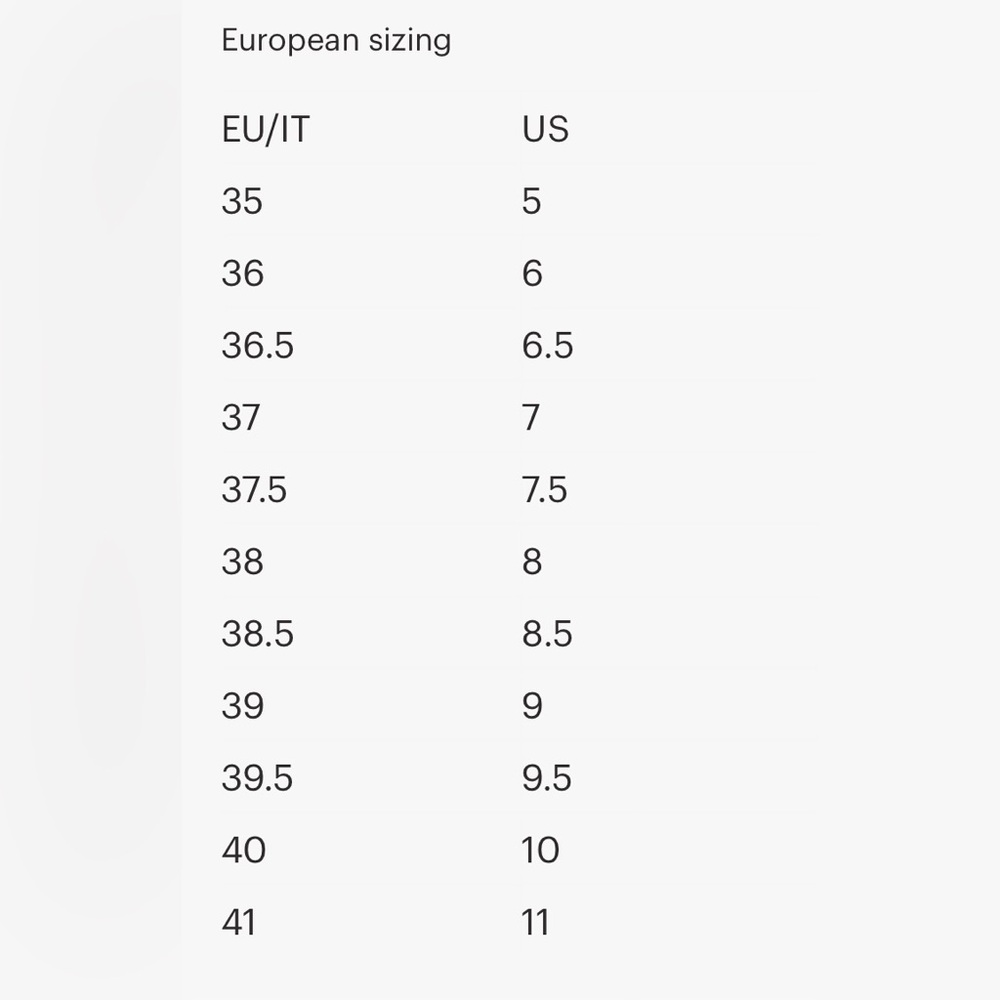Select the EU 36.5 value
Screen dimensions: 1000x1000
click(257, 345)
